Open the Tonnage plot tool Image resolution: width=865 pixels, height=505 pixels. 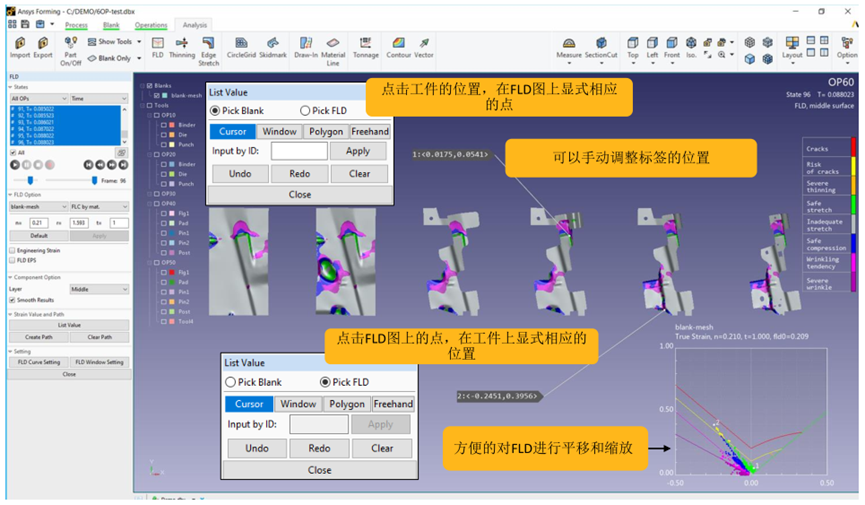tap(365, 47)
